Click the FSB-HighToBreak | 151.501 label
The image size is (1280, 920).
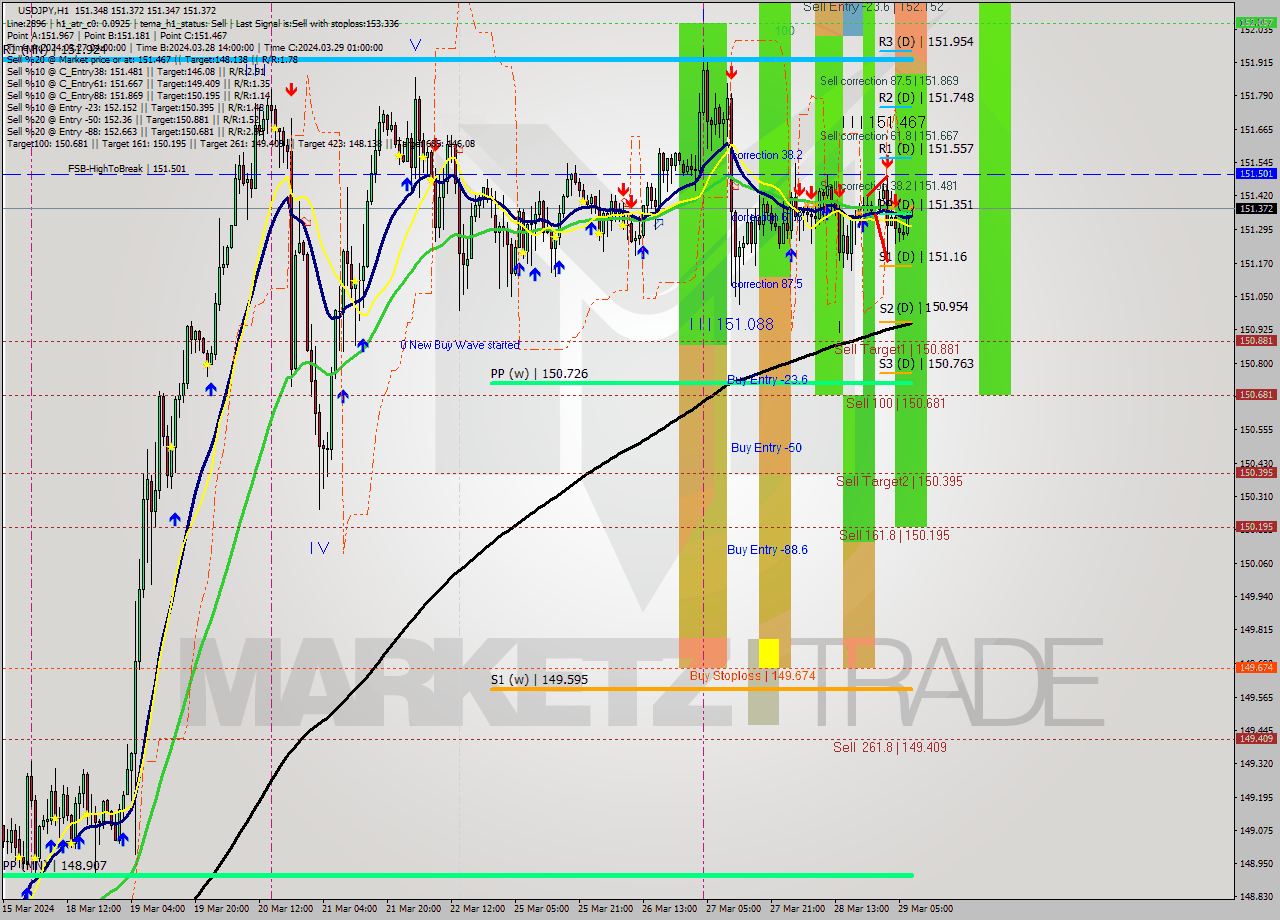127,169
